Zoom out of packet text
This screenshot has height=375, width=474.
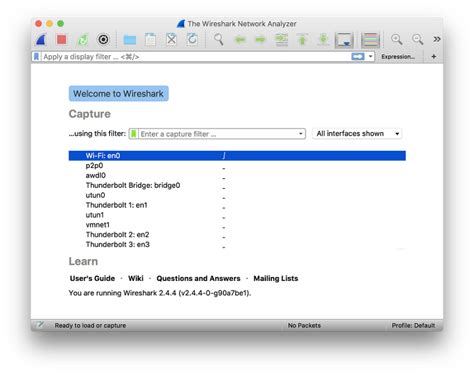click(418, 40)
